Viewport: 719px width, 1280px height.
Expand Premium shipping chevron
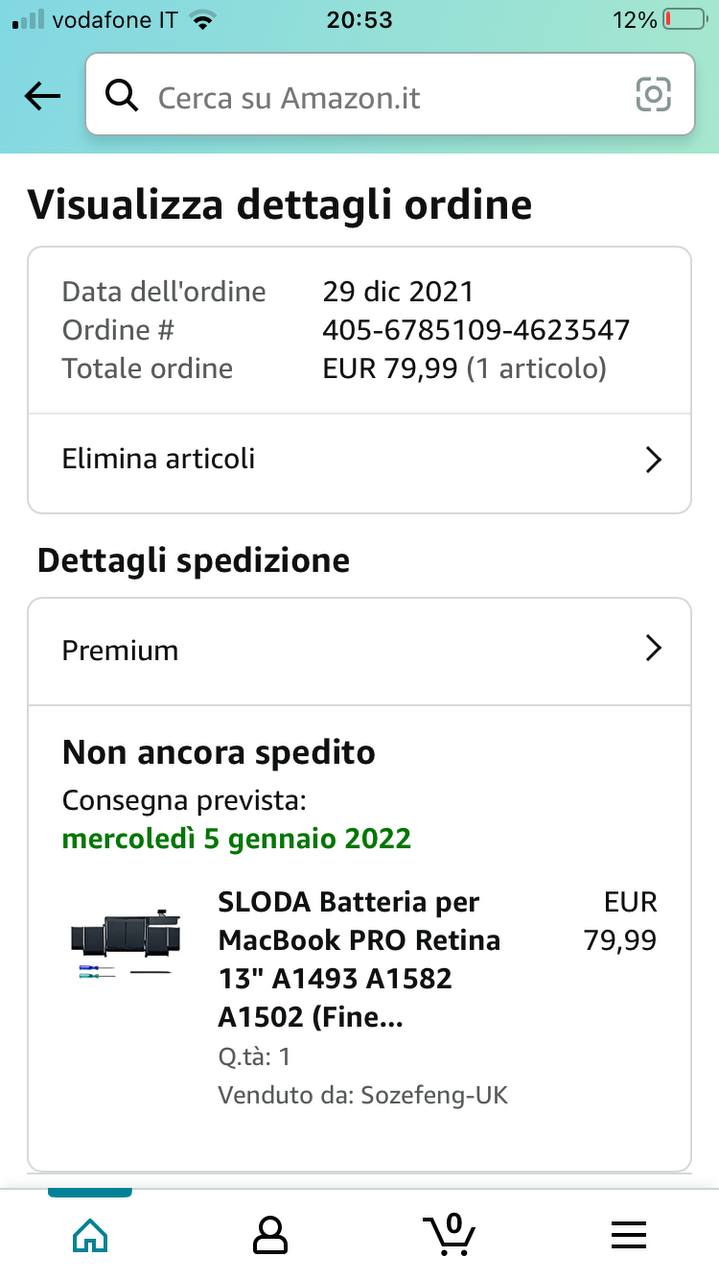coord(653,649)
